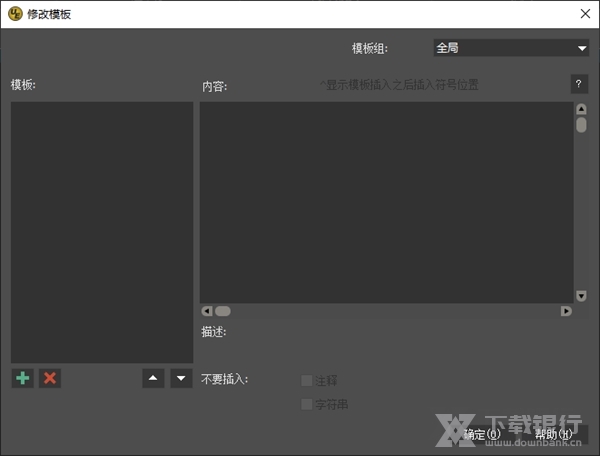Image resolution: width=600 pixels, height=456 pixels.
Task: Move template down with the down arrow button
Action: click(x=181, y=378)
